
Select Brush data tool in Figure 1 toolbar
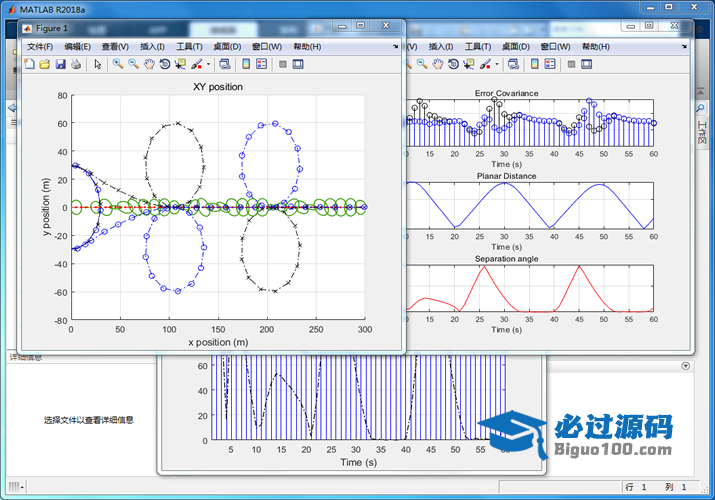point(197,64)
